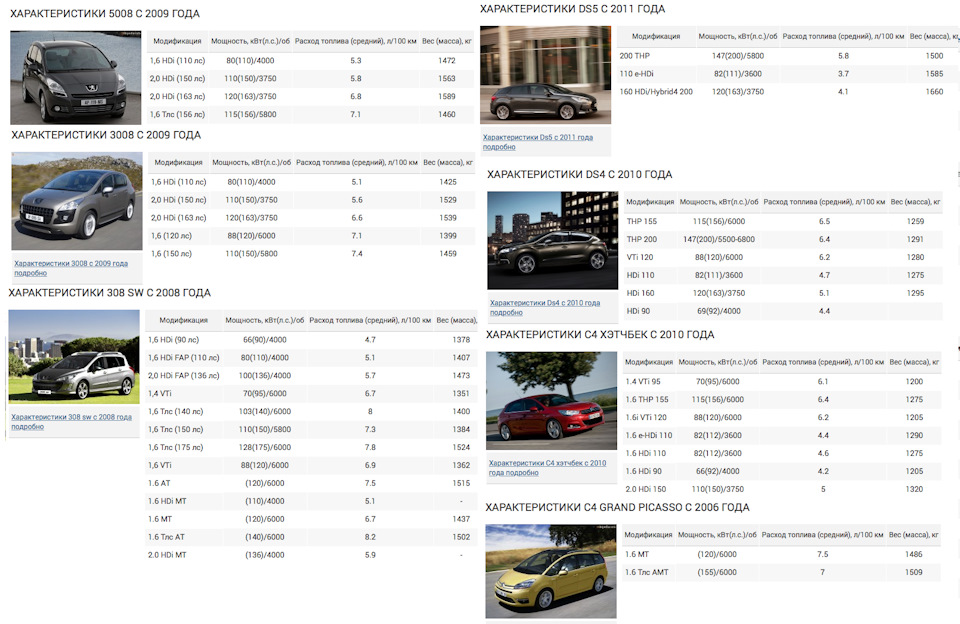The width and height of the screenshot is (960, 624).
Task: Select '2.0 HDi MT' modification
Action: point(167,555)
